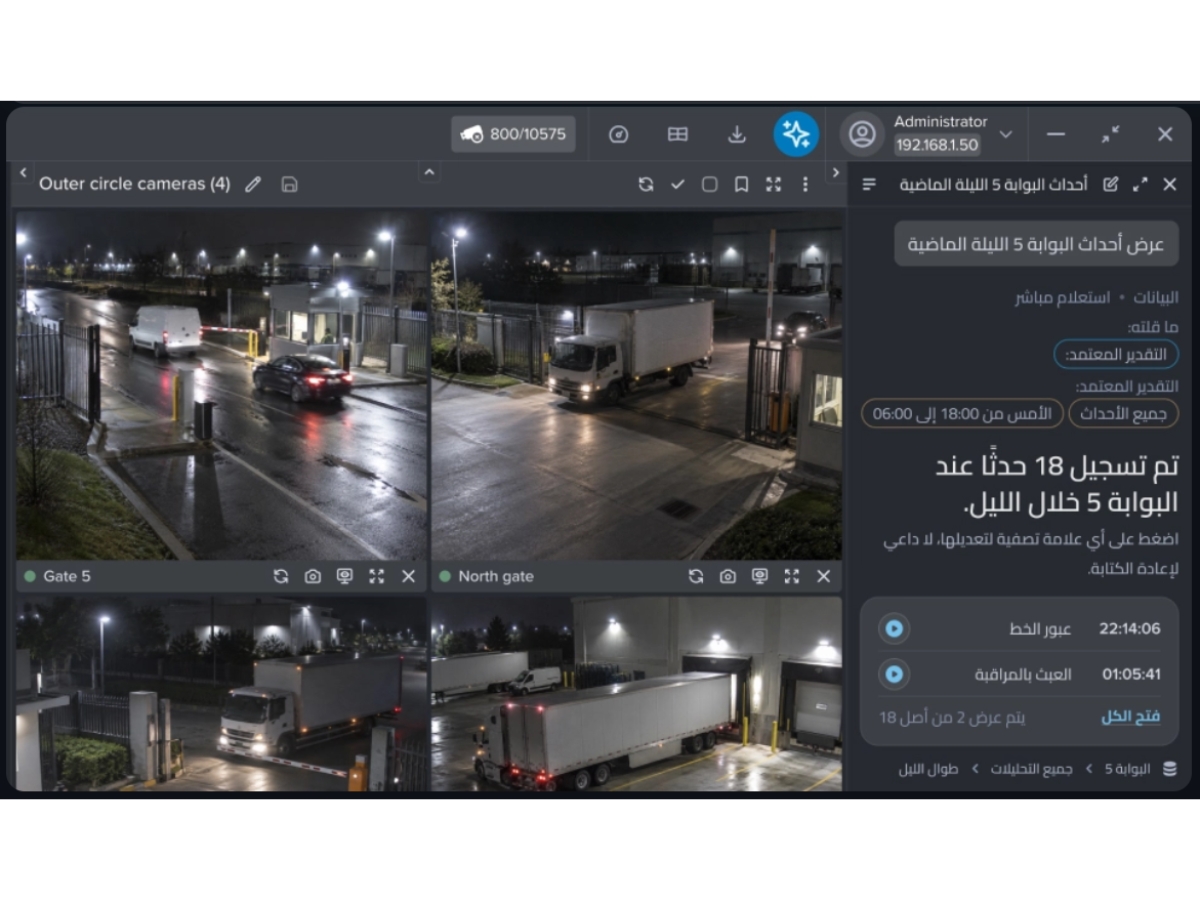Viewport: 1200px width, 900px height.
Task: Maximize the Gate 5 camera tile
Action: pos(376,576)
